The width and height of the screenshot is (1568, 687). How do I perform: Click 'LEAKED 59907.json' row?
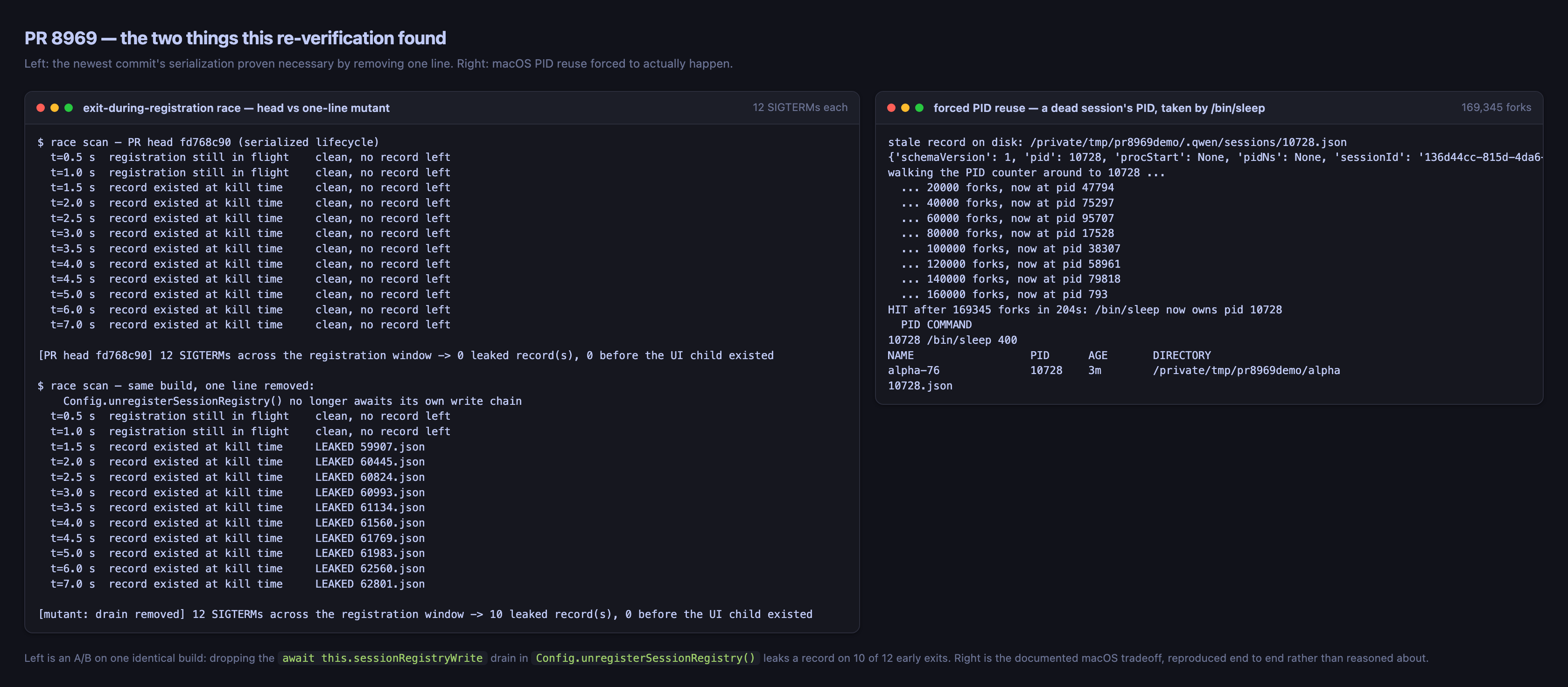point(238,447)
